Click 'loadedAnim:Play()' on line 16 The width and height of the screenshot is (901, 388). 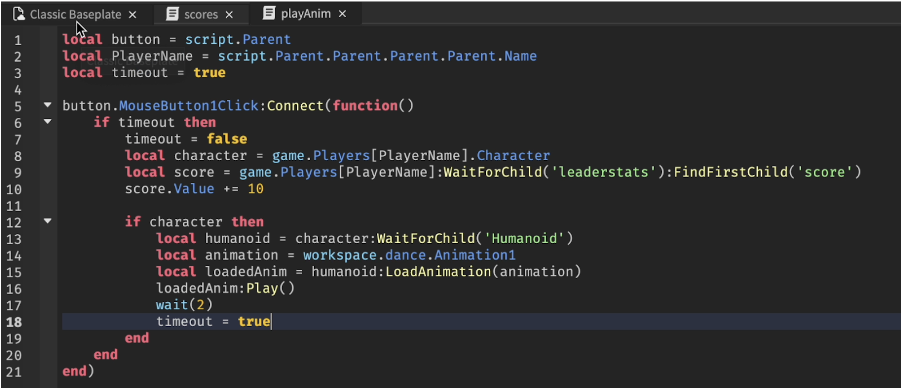tap(225, 288)
